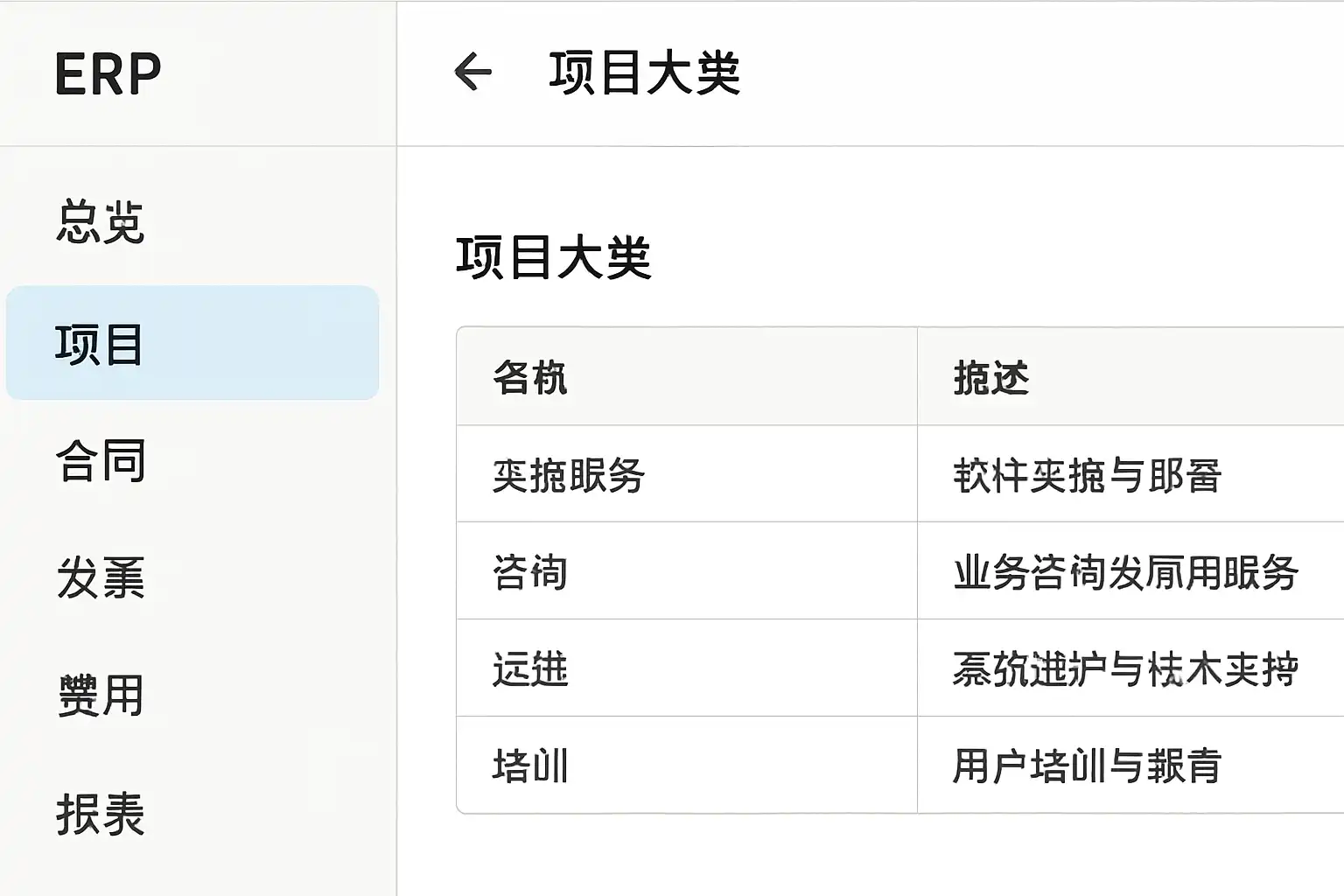The image size is (1344, 896).
Task: Click the back arrow icon
Action: click(473, 72)
